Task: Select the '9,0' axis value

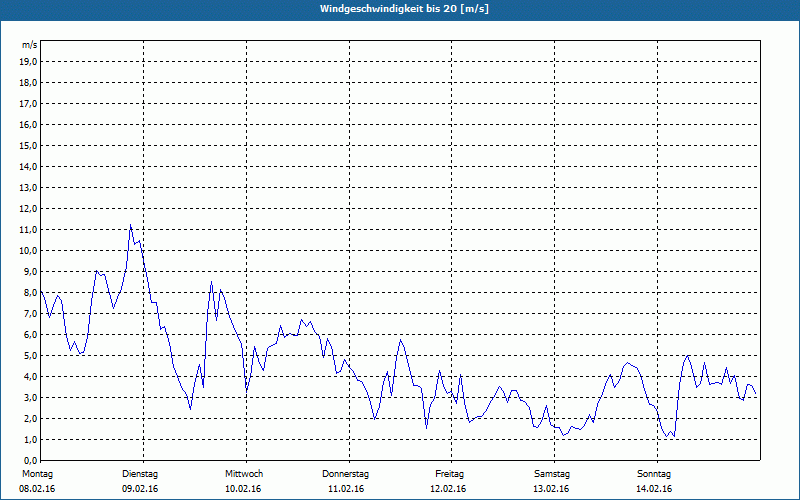Action: [30, 271]
